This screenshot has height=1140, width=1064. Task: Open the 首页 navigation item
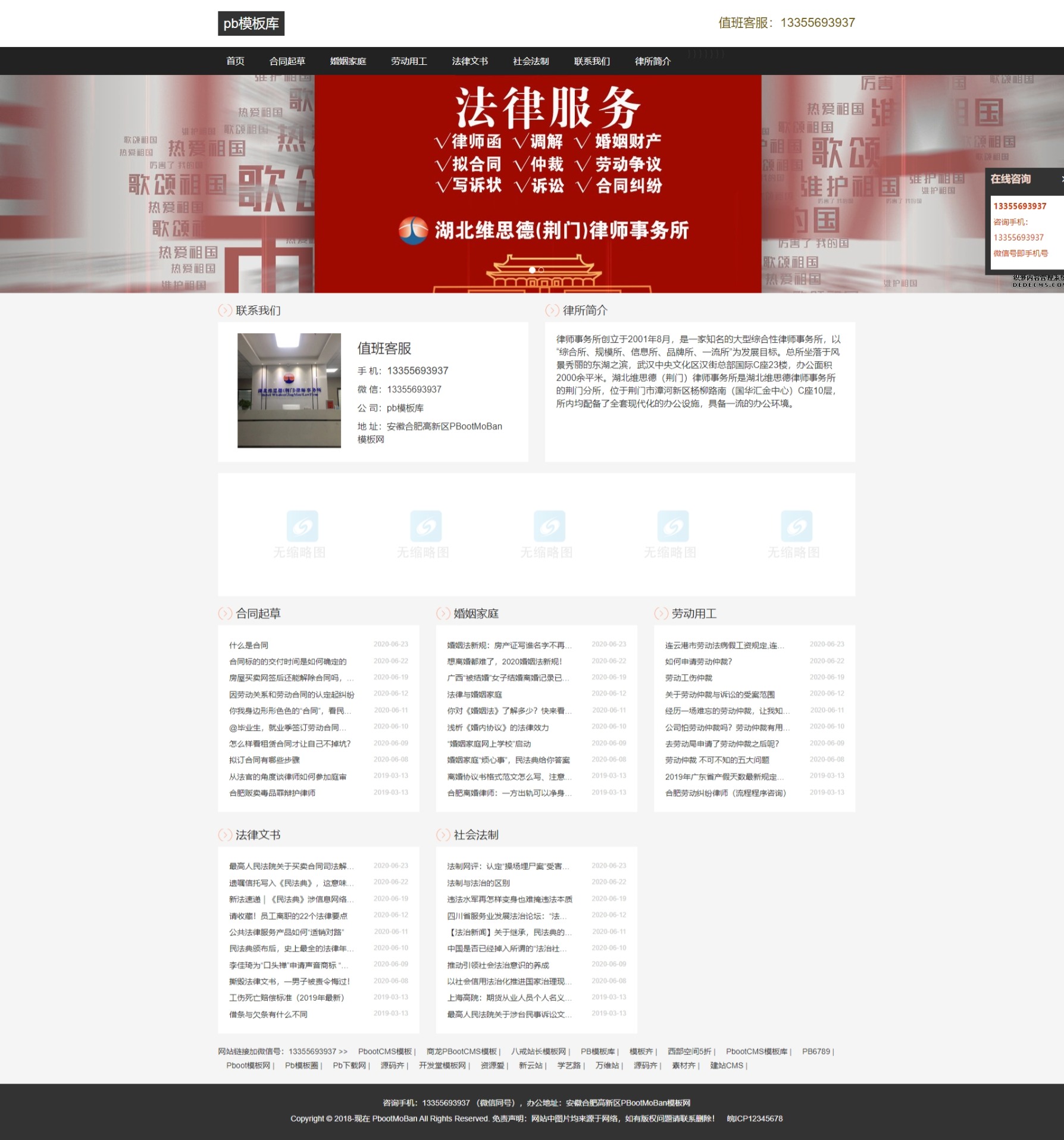pyautogui.click(x=235, y=61)
